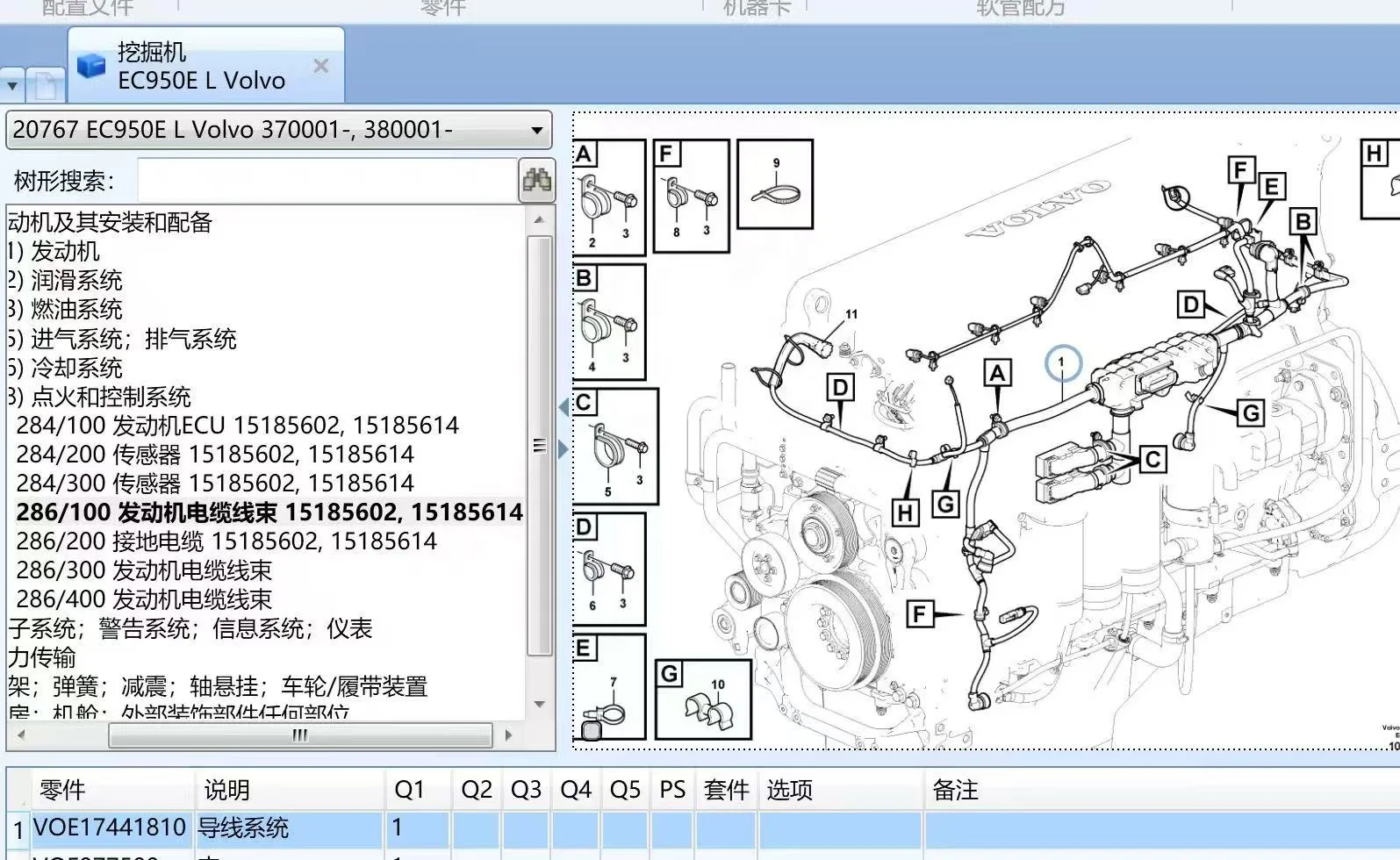
Task: Click the 零件 column header
Action: point(113,790)
